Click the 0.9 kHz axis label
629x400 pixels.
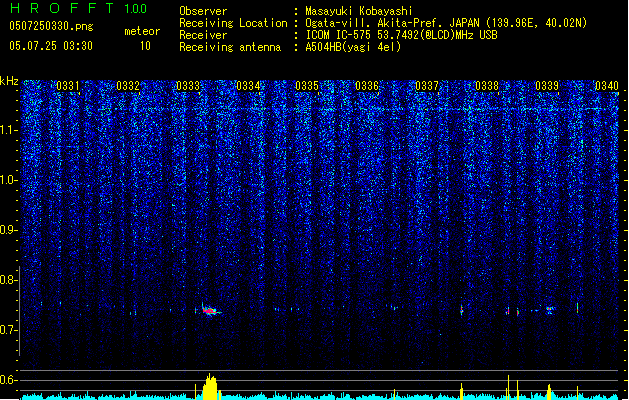pos(9,230)
